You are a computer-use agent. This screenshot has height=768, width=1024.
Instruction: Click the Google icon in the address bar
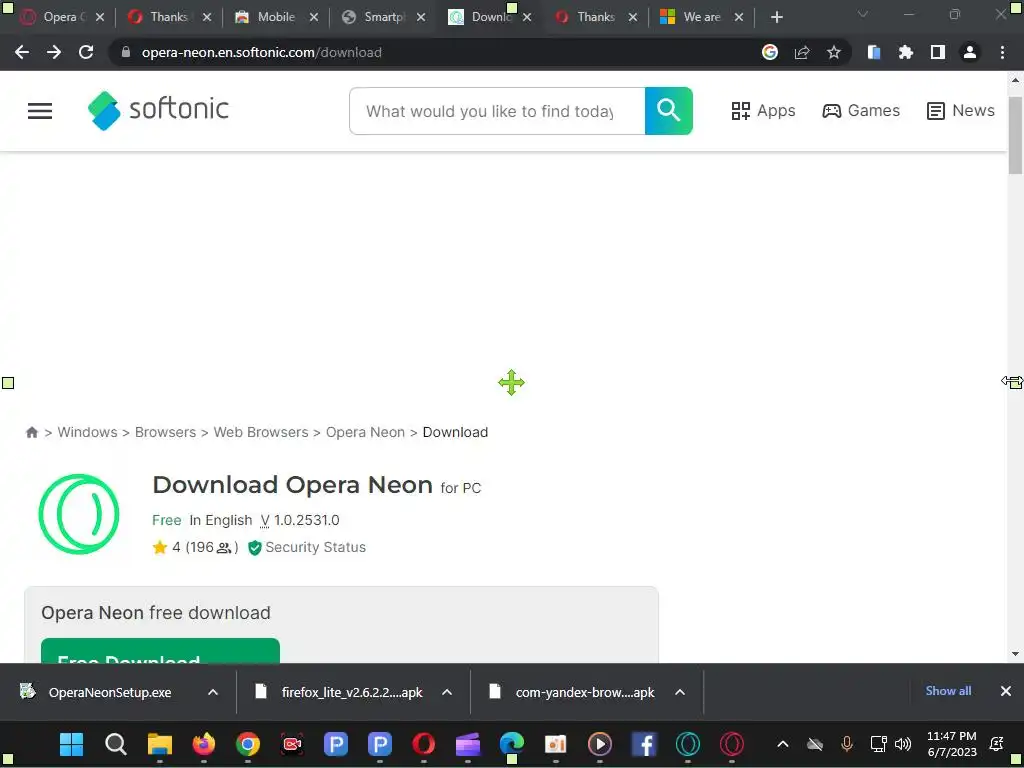pos(770,52)
